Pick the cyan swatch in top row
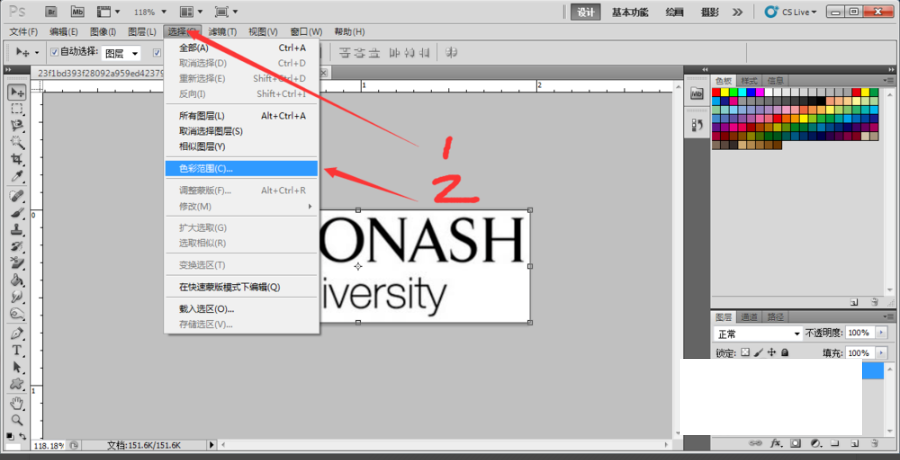This screenshot has height=460, width=900. (x=742, y=92)
